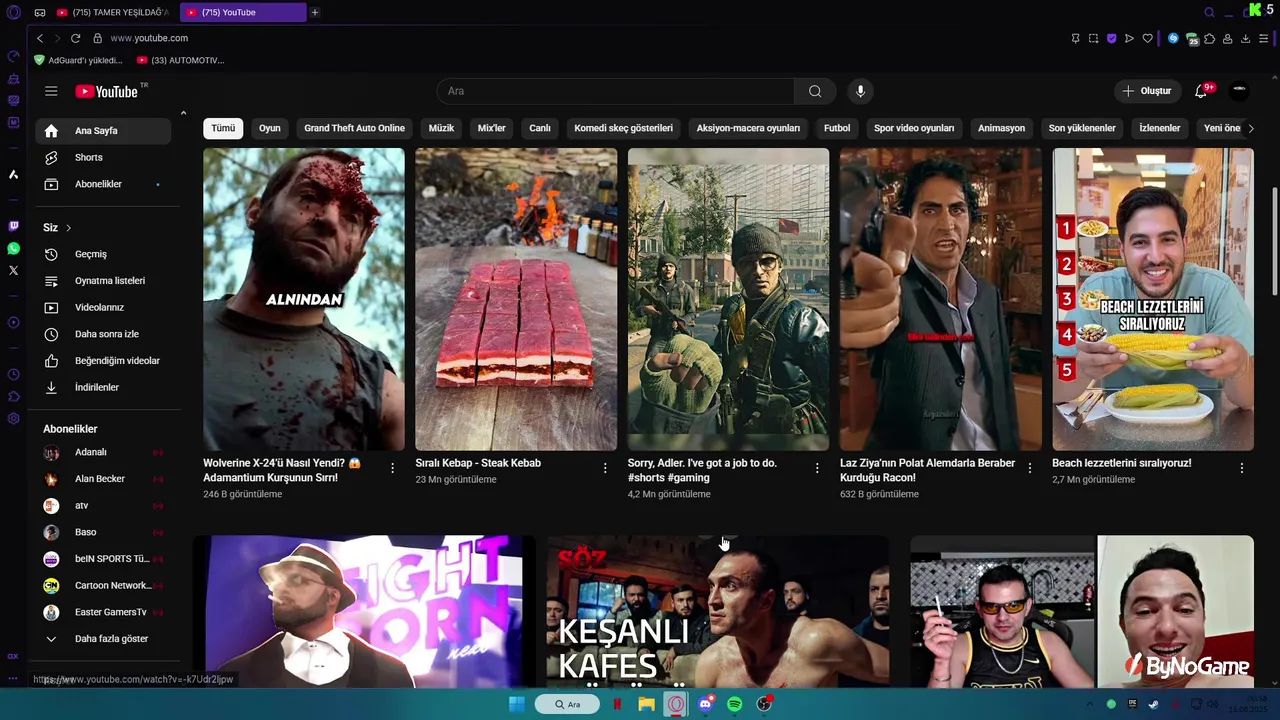The height and width of the screenshot is (720, 1280).
Task: Open Daha sonra izle list
Action: coord(104,334)
